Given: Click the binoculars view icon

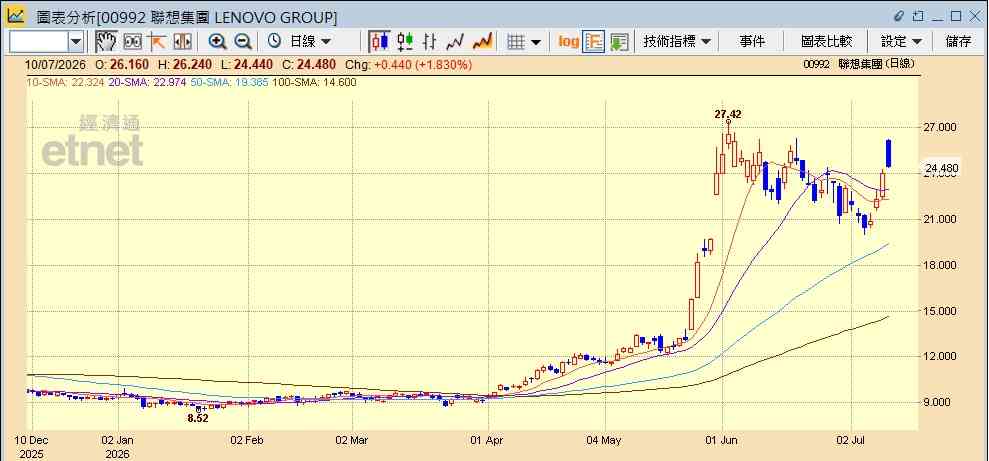Looking at the screenshot, I should click(132, 42).
